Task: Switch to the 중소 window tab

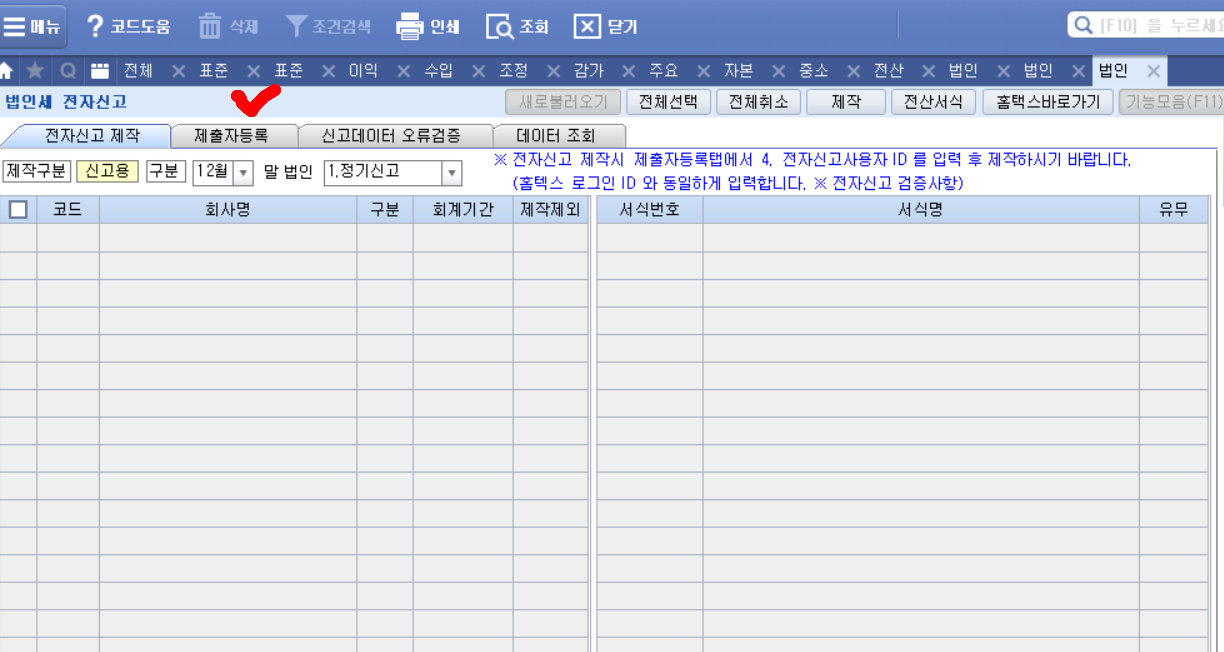Action: tap(813, 71)
